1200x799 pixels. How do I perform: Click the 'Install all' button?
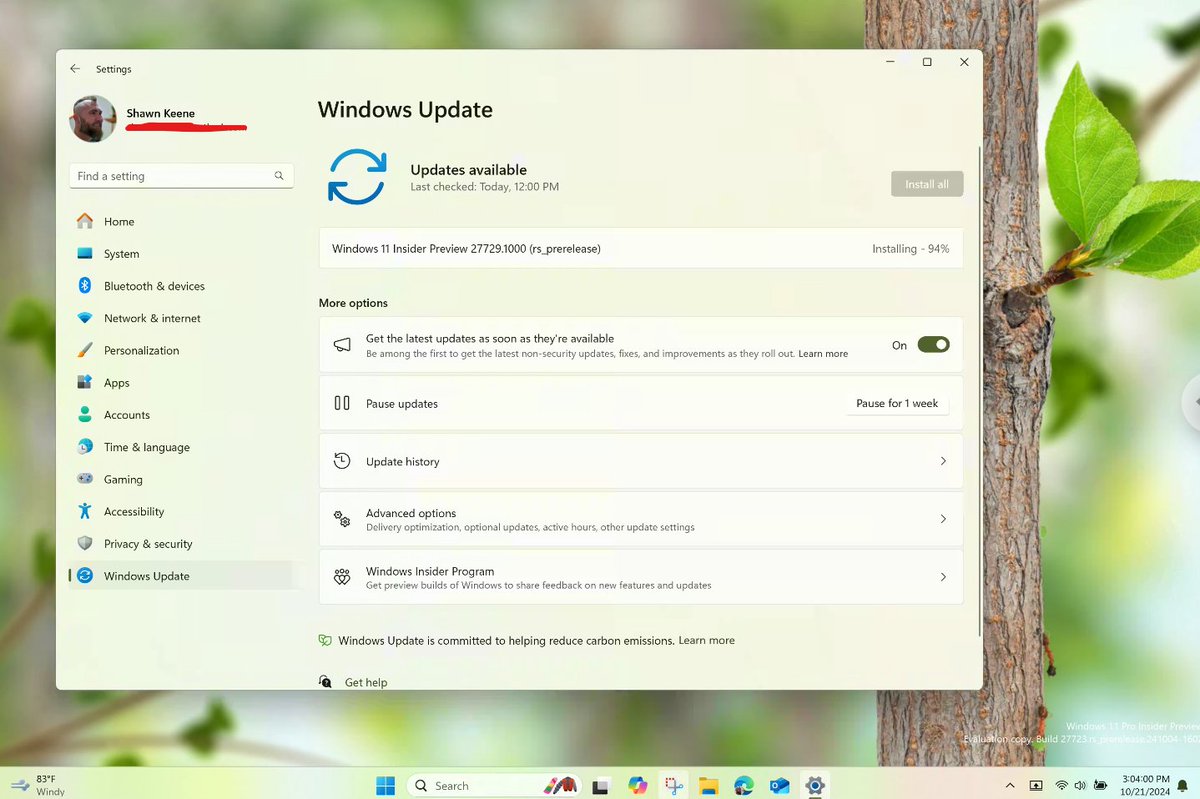(x=926, y=183)
